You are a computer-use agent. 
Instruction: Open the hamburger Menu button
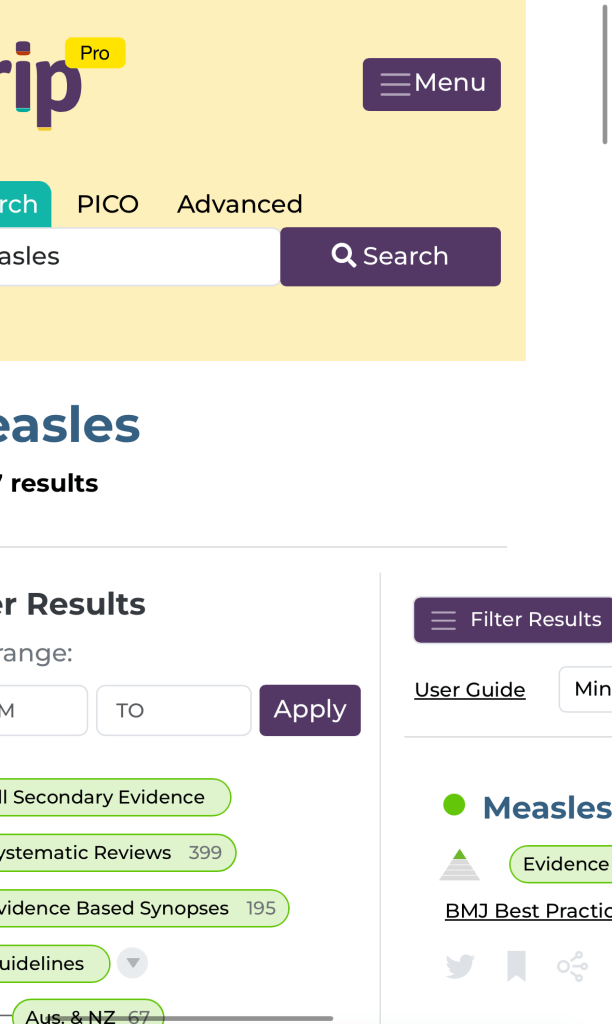pyautogui.click(x=431, y=84)
